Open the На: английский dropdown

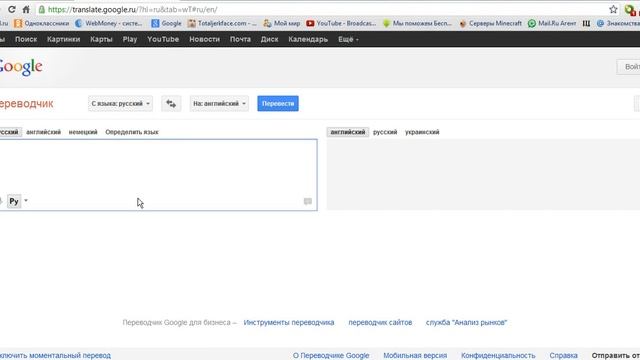click(219, 104)
